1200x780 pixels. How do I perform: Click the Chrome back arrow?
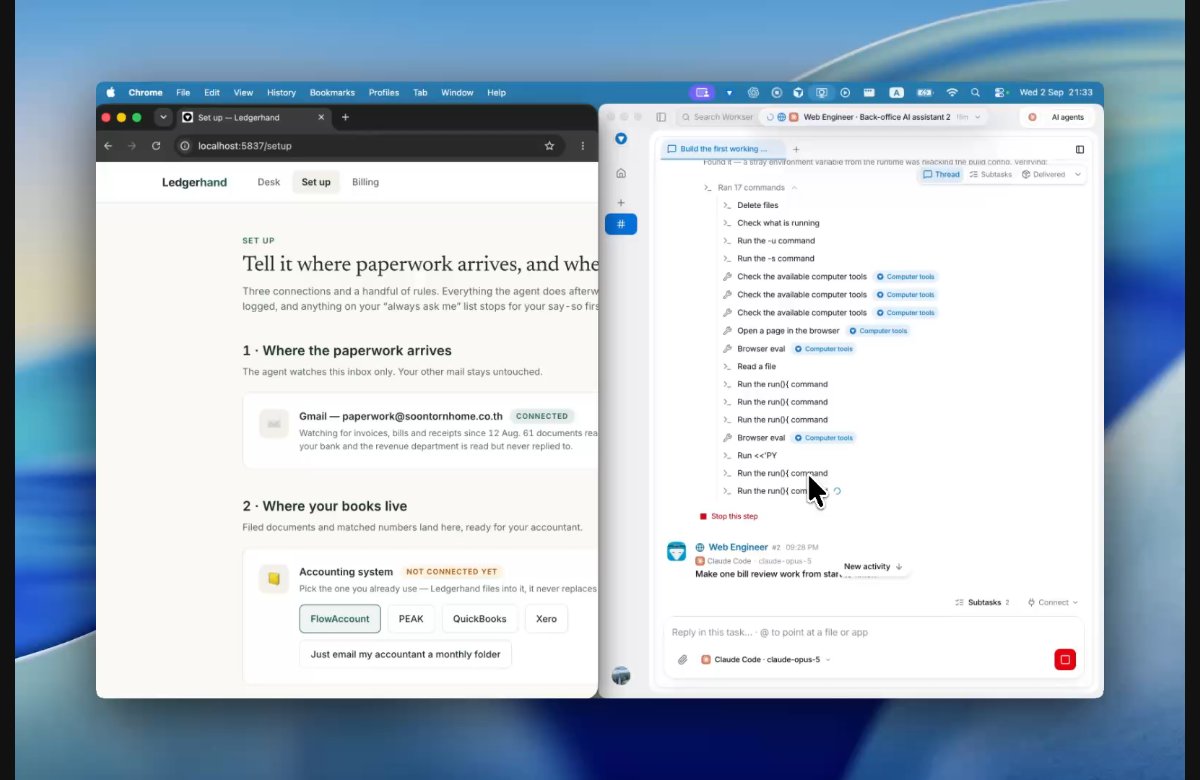(109, 146)
